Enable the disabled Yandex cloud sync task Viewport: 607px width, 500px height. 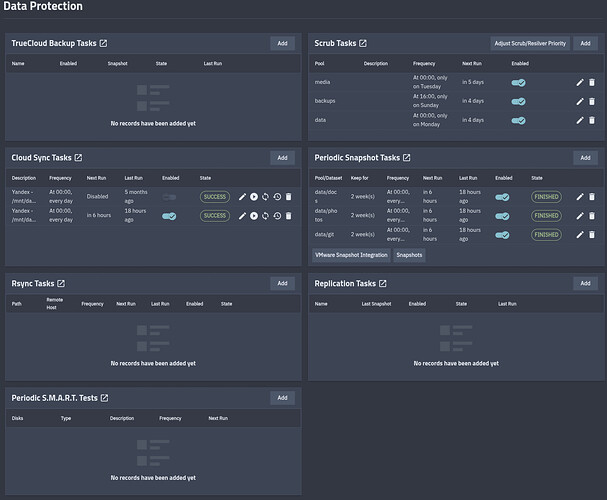[169, 197]
